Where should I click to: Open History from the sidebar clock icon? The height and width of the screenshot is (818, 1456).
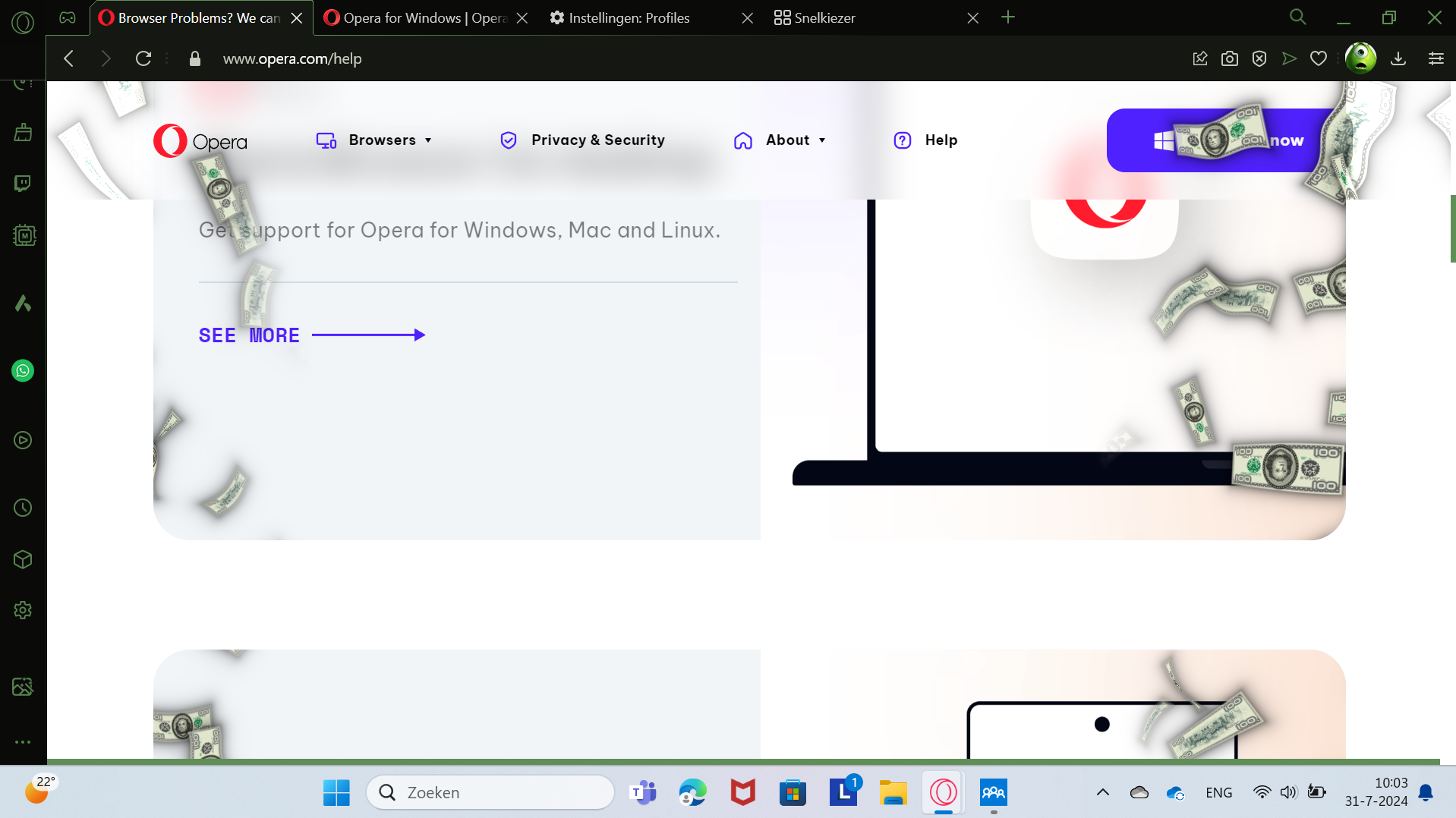tap(23, 508)
